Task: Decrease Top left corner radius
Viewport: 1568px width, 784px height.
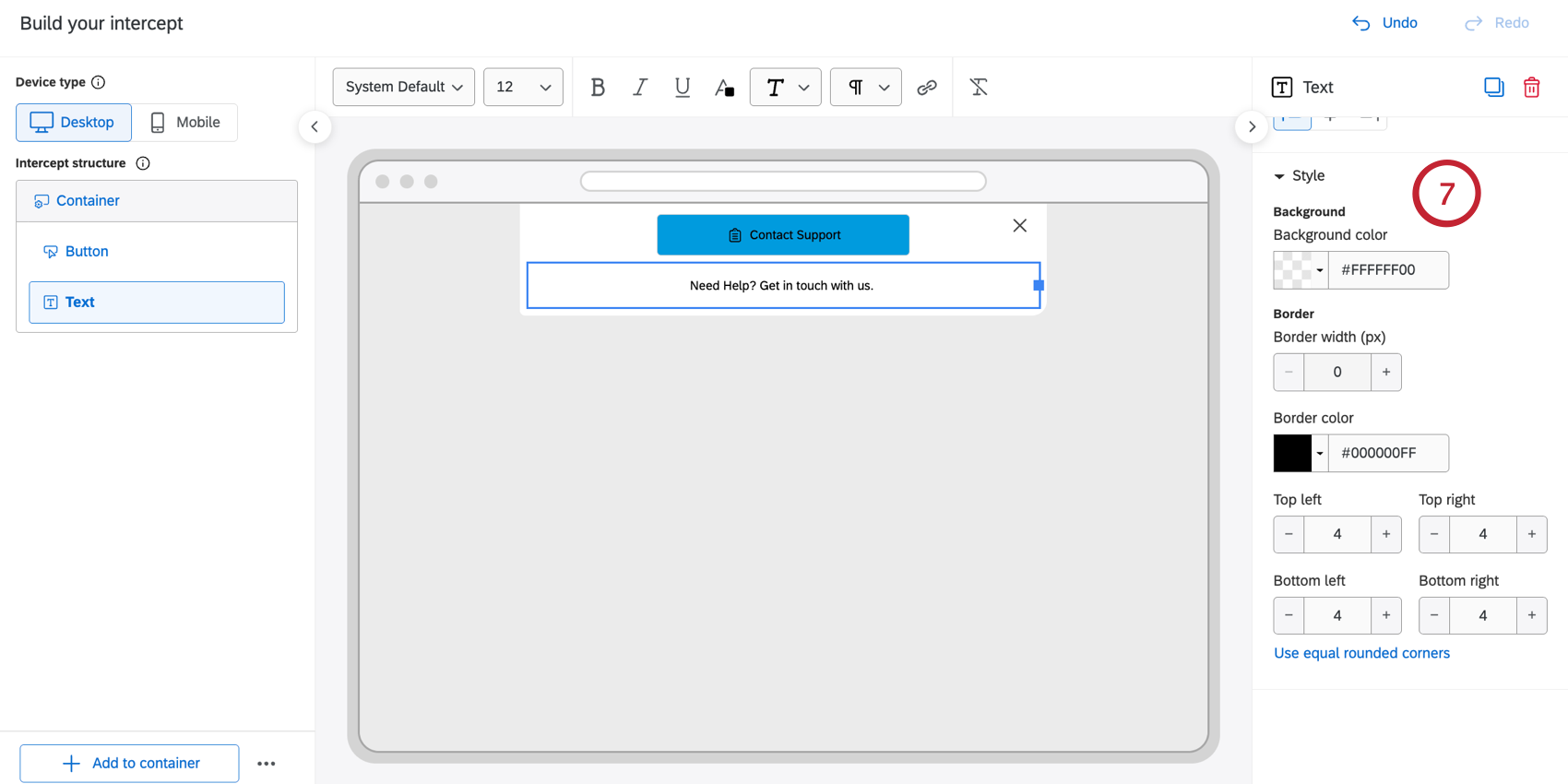Action: 1289,534
